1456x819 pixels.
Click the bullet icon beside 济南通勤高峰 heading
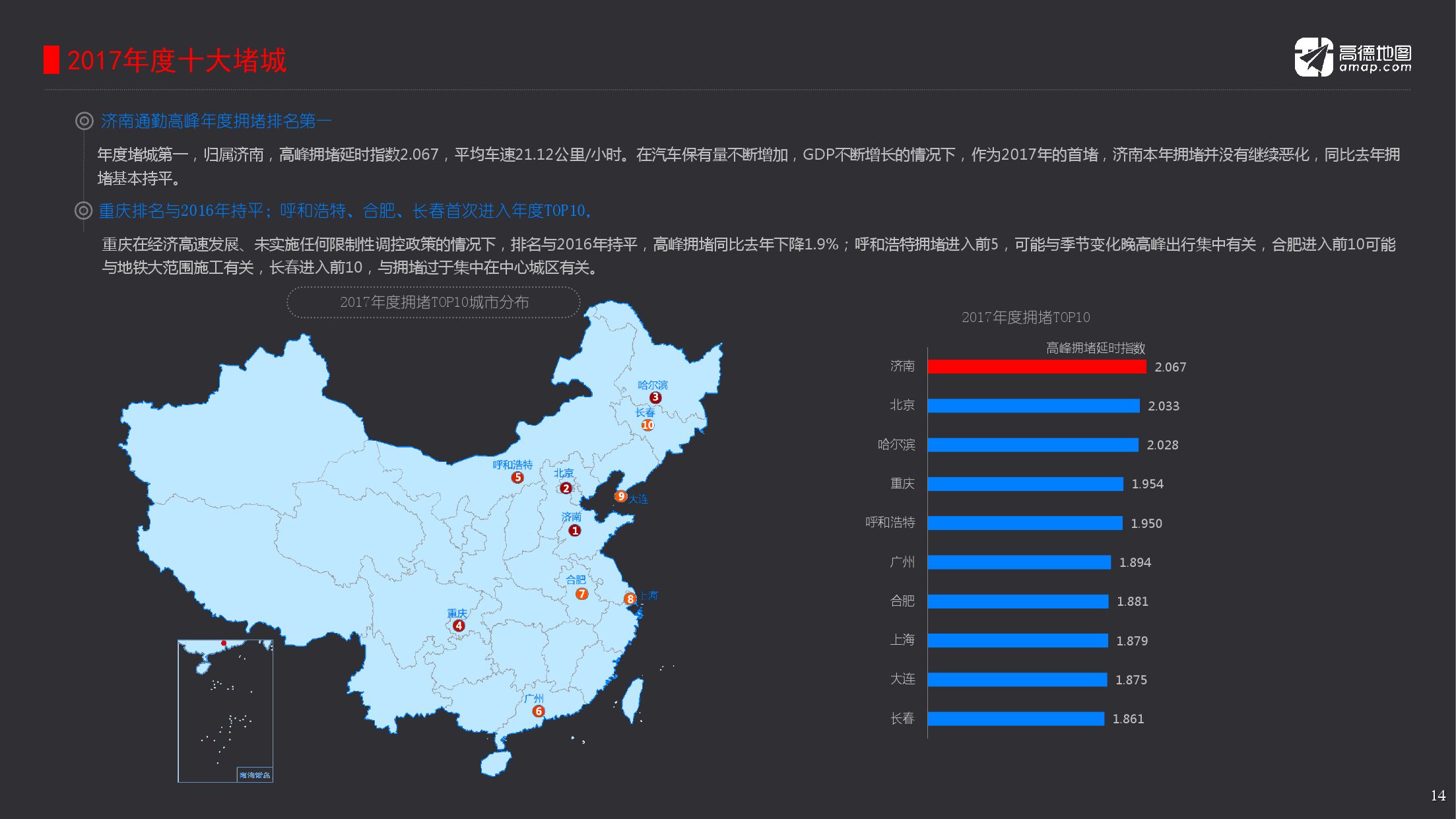84,121
